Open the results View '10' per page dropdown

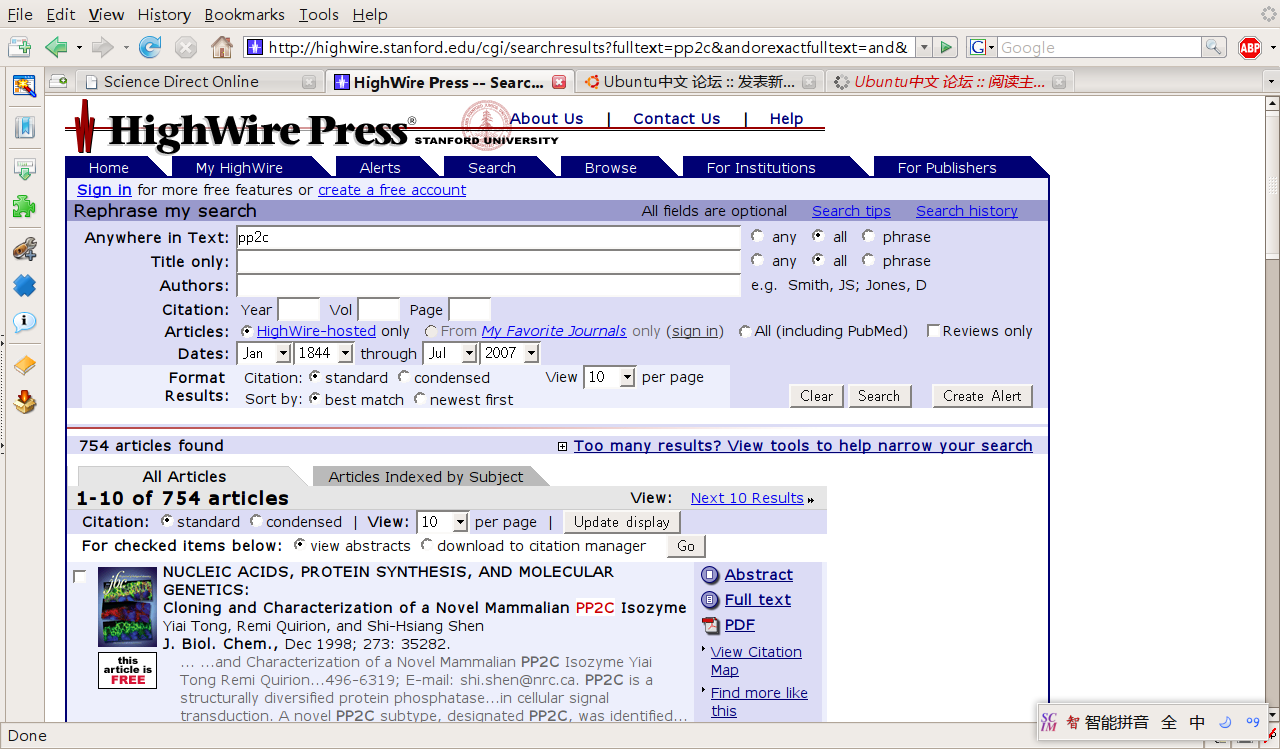click(x=443, y=522)
